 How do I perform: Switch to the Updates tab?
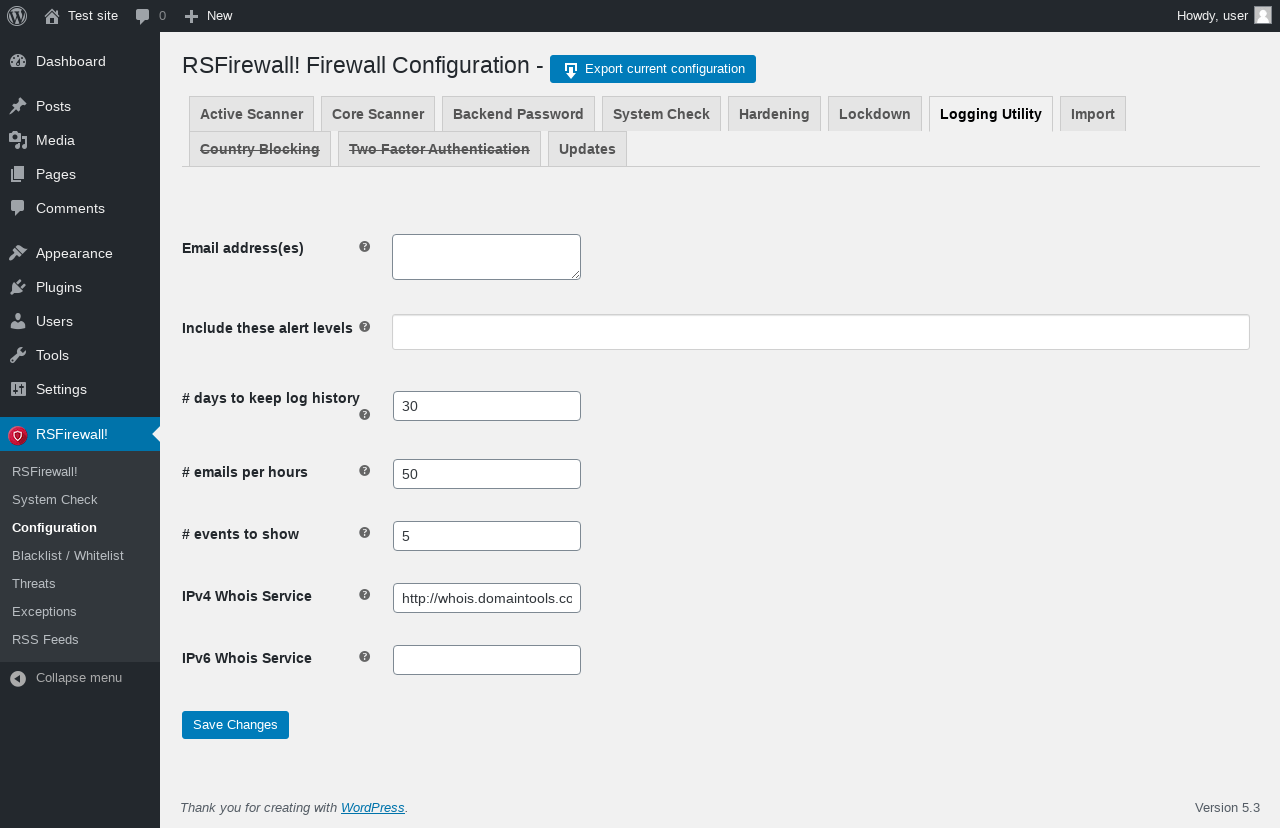(587, 149)
